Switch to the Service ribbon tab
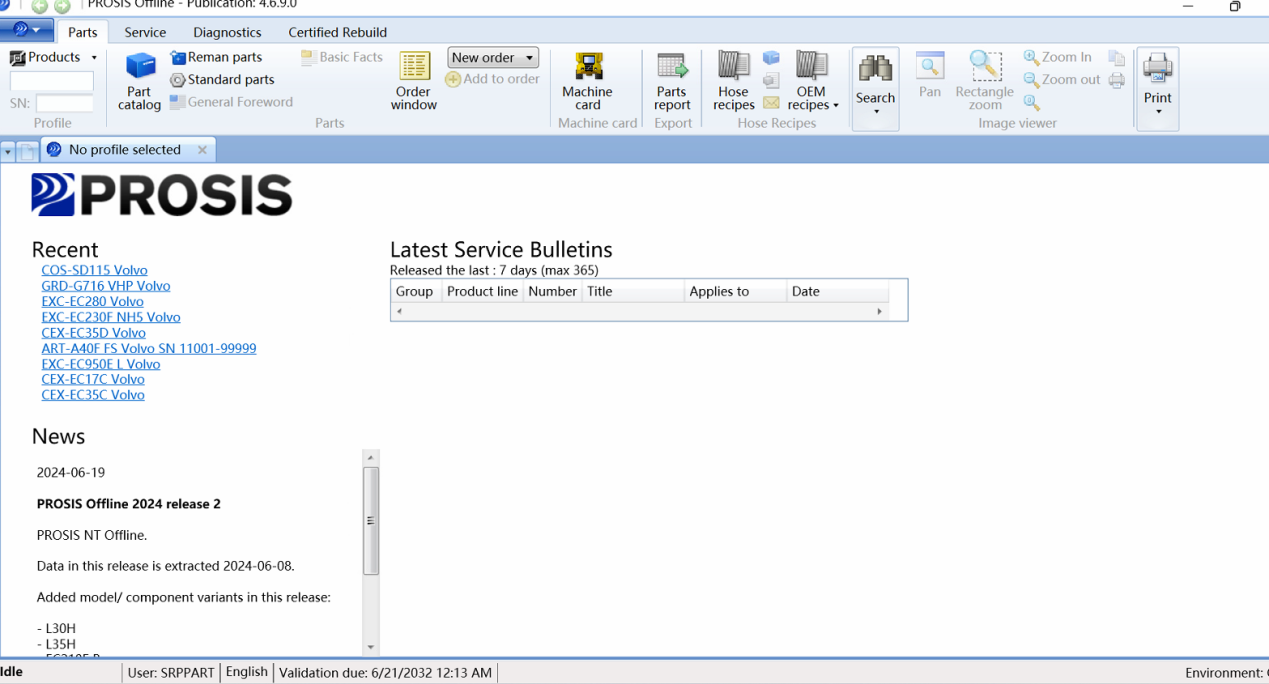 [x=145, y=32]
